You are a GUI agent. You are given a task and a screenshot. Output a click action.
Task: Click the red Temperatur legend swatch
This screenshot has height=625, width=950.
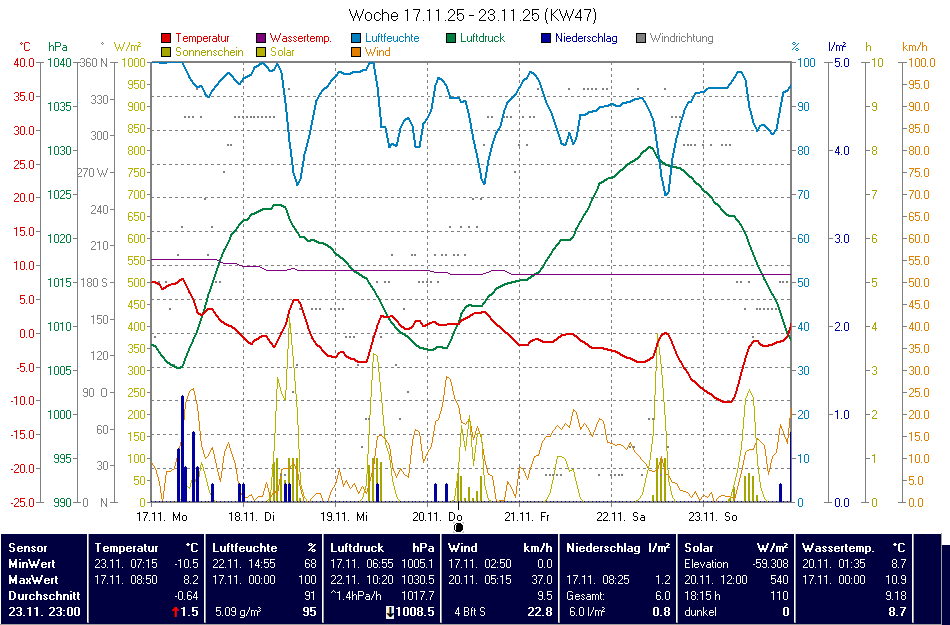click(166, 38)
